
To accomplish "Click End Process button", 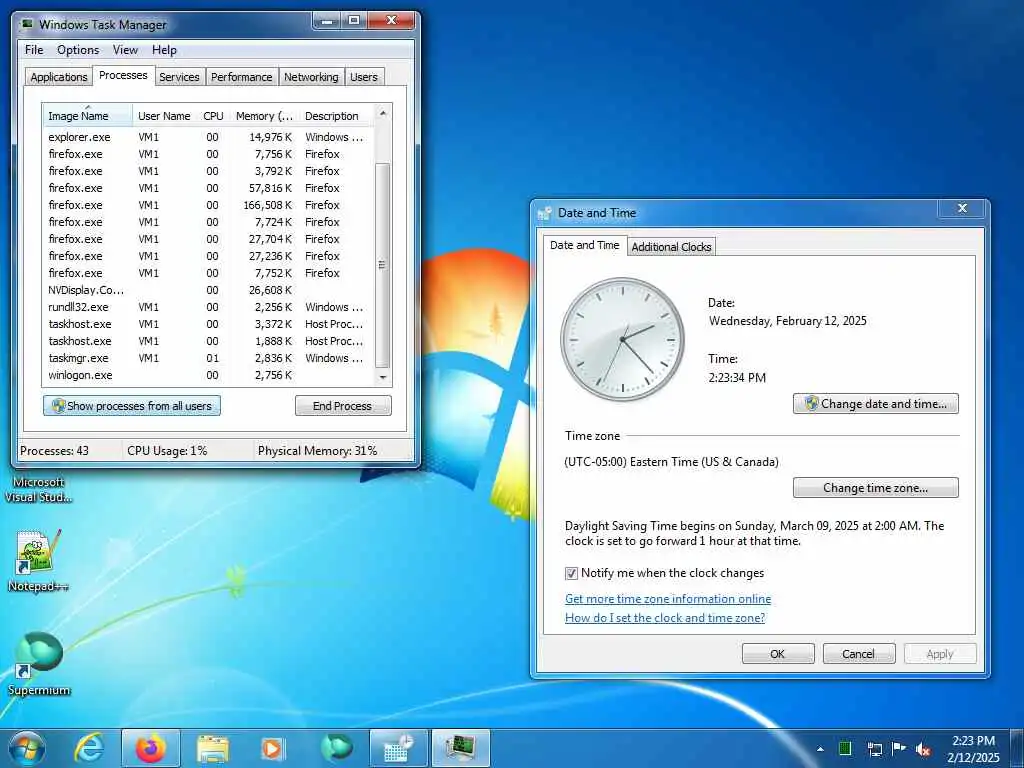I will tap(343, 406).
